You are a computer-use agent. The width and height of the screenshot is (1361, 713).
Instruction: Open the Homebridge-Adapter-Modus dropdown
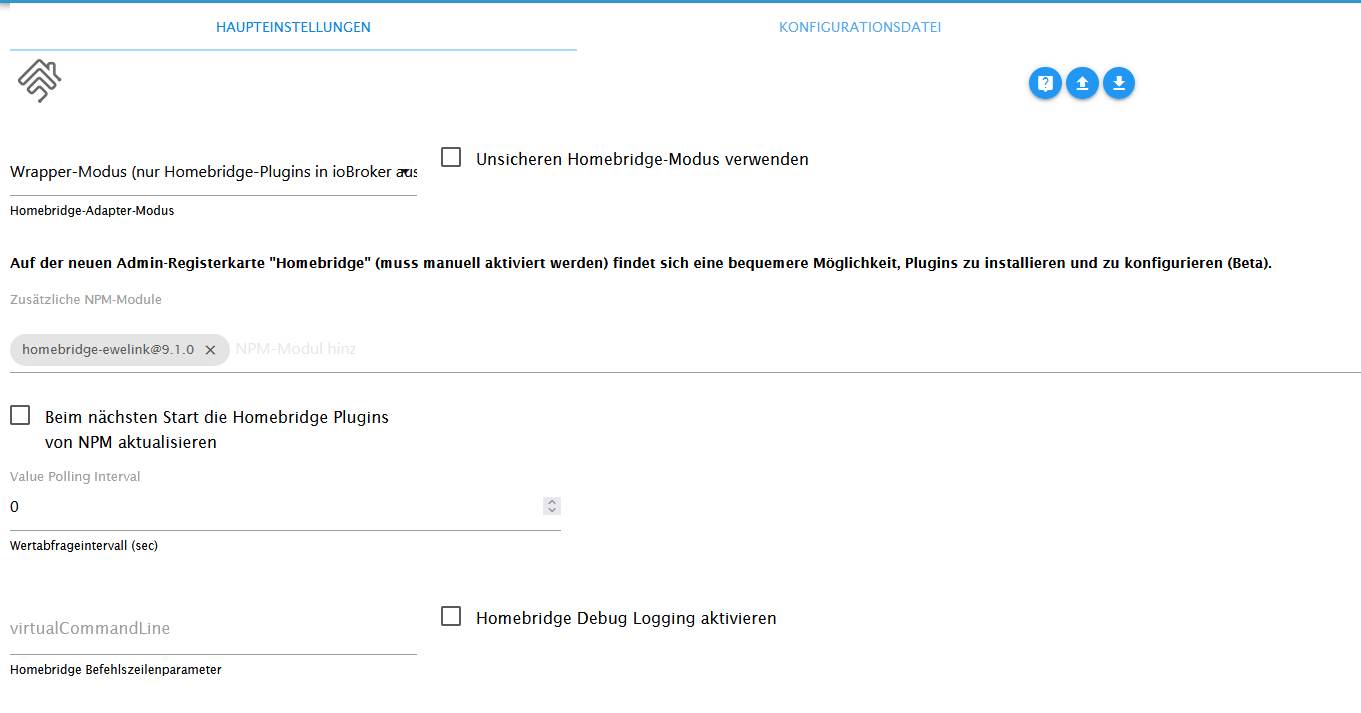coord(213,172)
